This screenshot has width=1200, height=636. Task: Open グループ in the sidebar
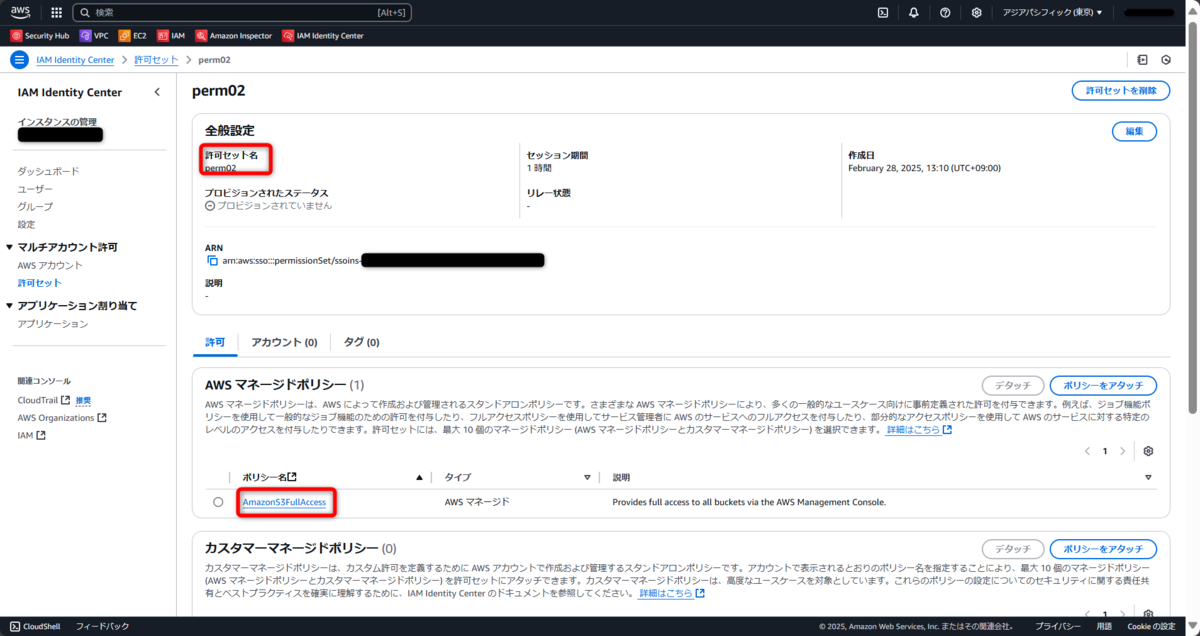(35, 207)
